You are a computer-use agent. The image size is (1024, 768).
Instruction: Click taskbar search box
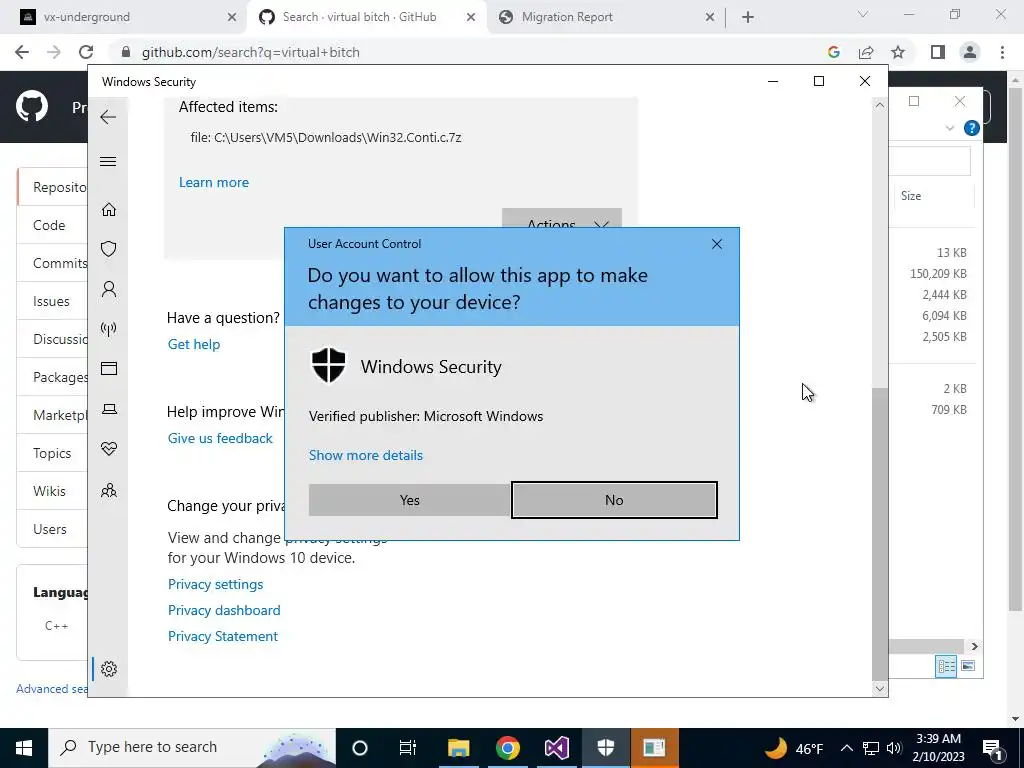pos(192,748)
